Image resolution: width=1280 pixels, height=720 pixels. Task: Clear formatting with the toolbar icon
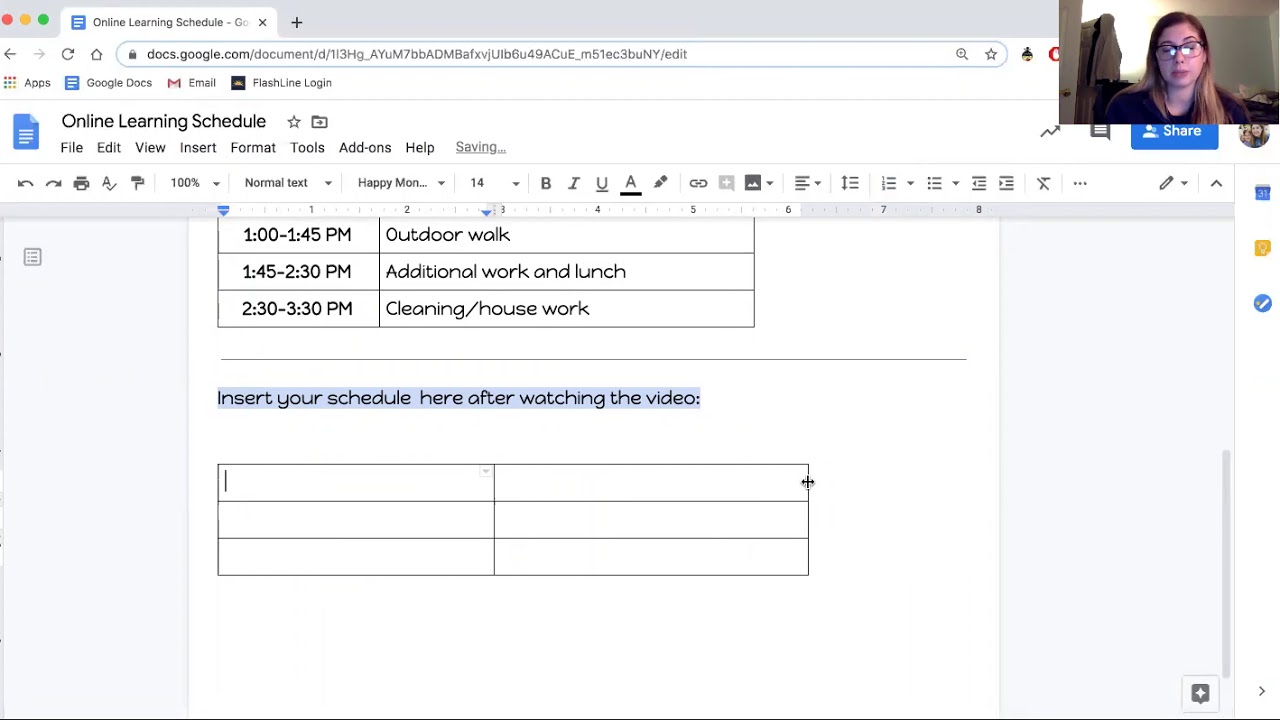pyautogui.click(x=1043, y=183)
